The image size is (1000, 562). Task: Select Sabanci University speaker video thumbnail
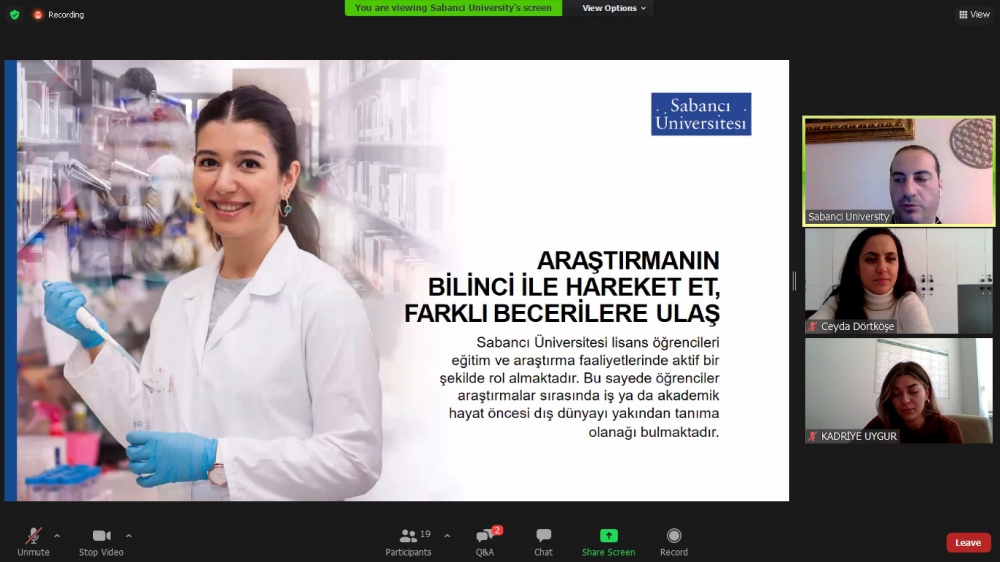coord(899,171)
